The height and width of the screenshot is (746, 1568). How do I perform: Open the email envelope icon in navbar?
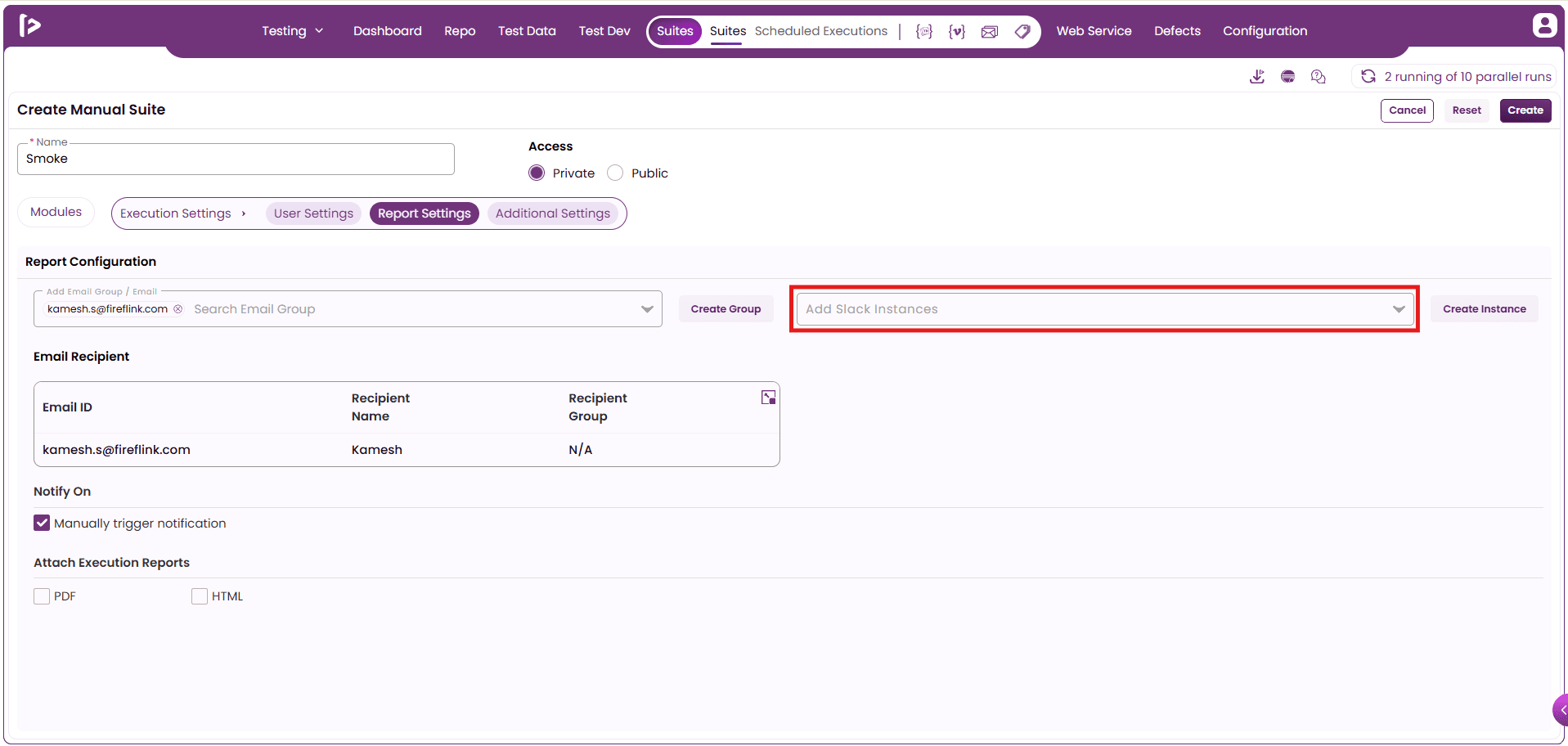coord(990,31)
